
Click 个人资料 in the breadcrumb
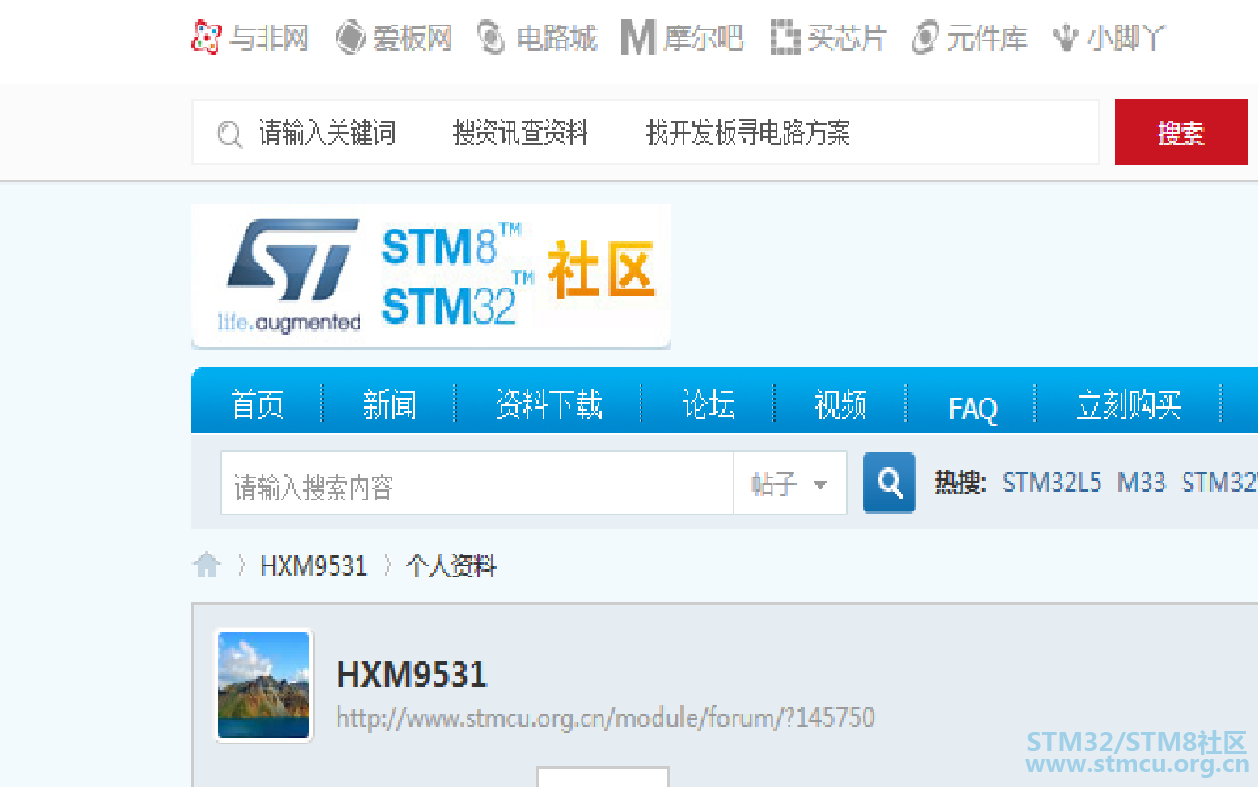pyautogui.click(x=451, y=566)
